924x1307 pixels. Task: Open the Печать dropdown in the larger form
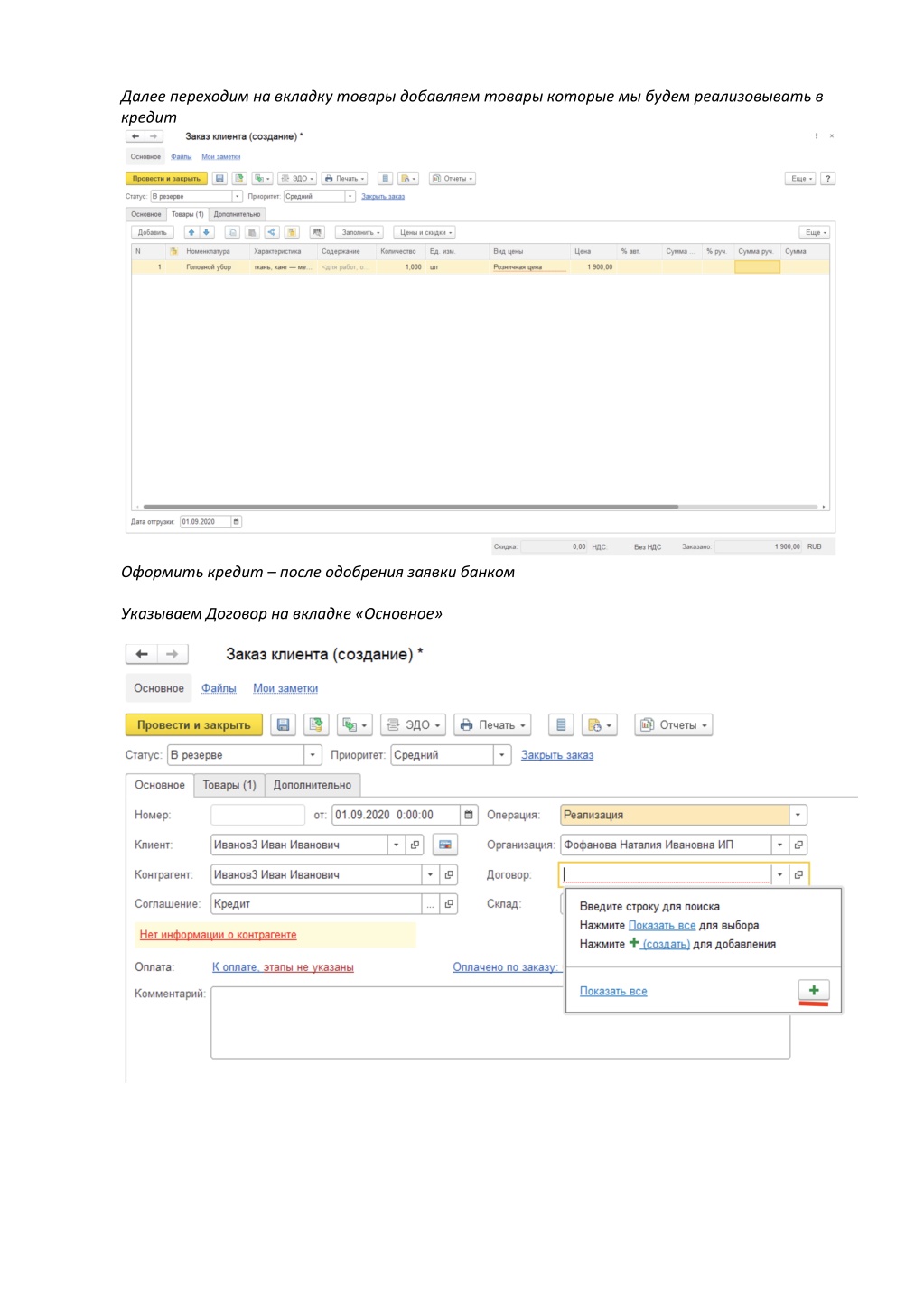(x=492, y=724)
